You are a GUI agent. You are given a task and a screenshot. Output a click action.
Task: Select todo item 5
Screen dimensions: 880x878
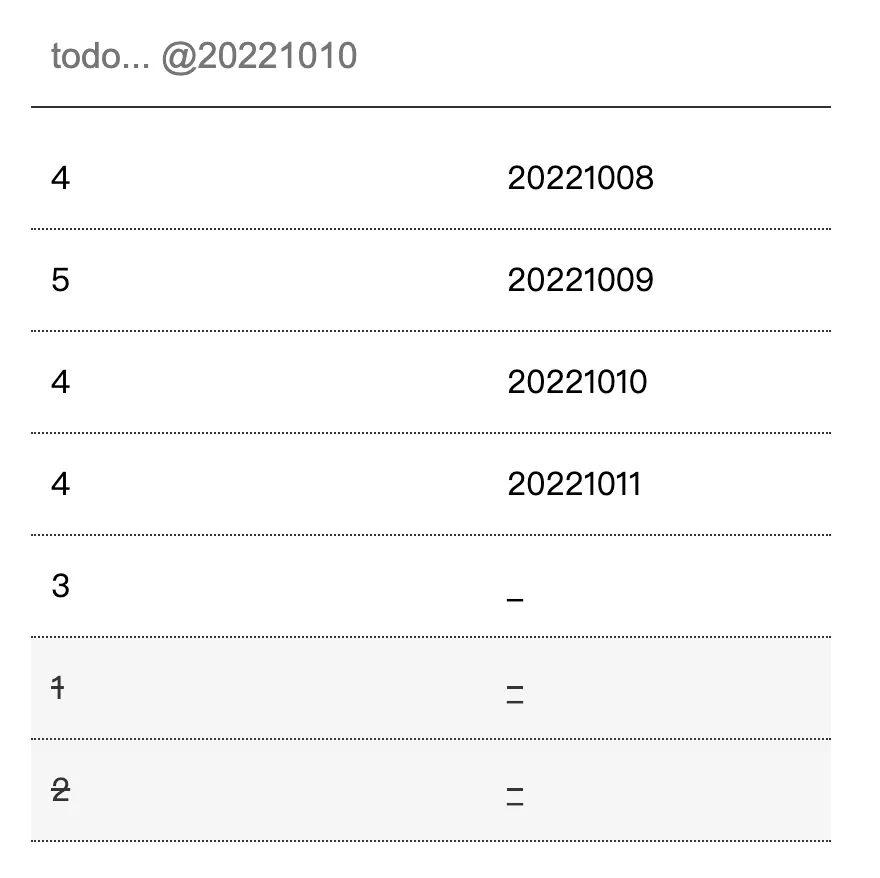click(61, 280)
